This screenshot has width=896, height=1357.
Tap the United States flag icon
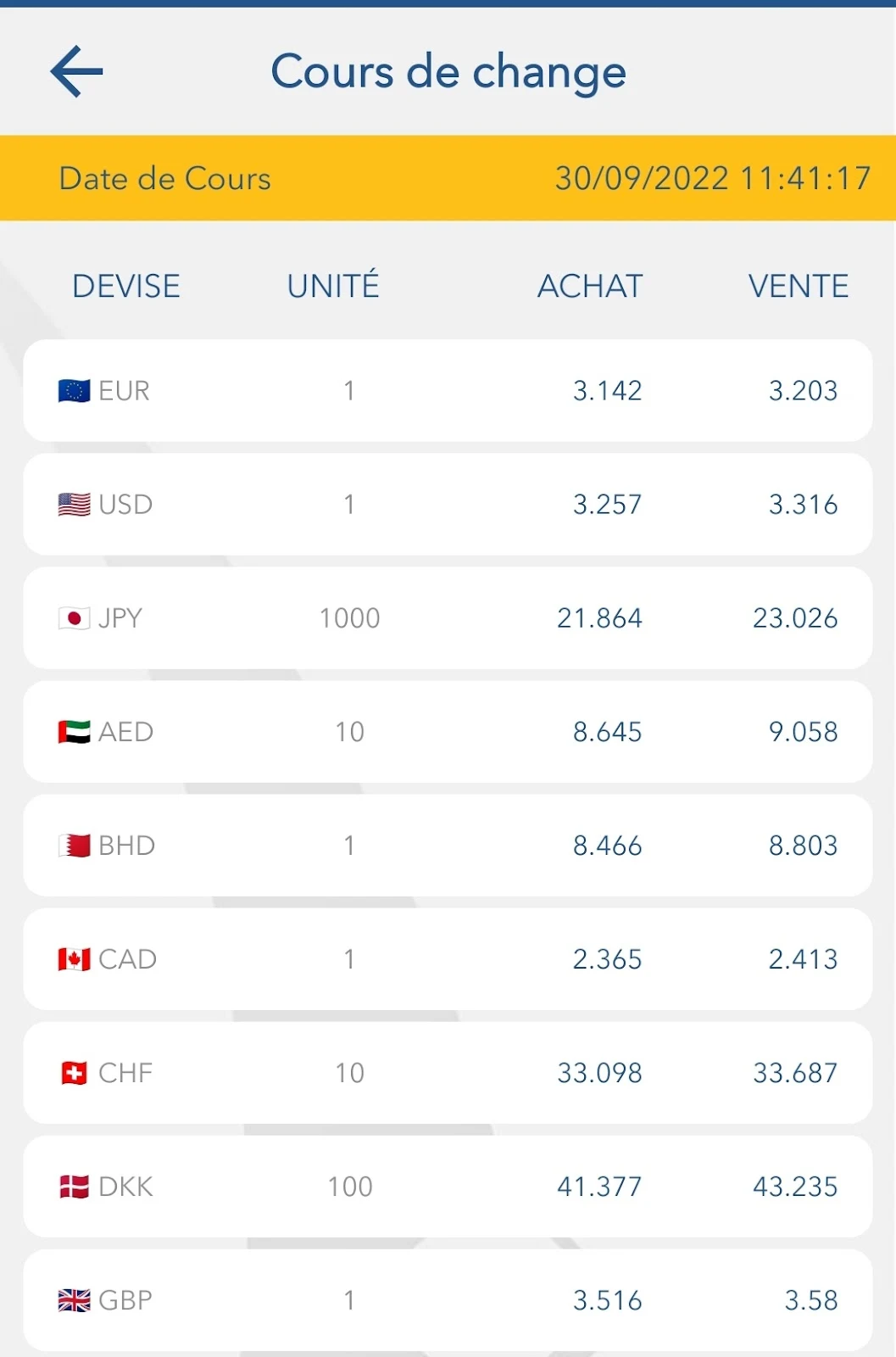[74, 505]
